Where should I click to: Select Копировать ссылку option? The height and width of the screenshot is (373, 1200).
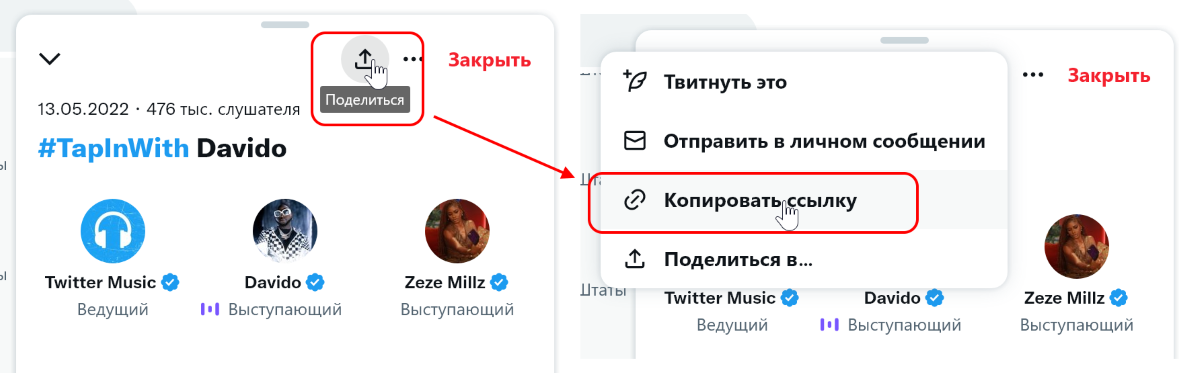(803, 200)
